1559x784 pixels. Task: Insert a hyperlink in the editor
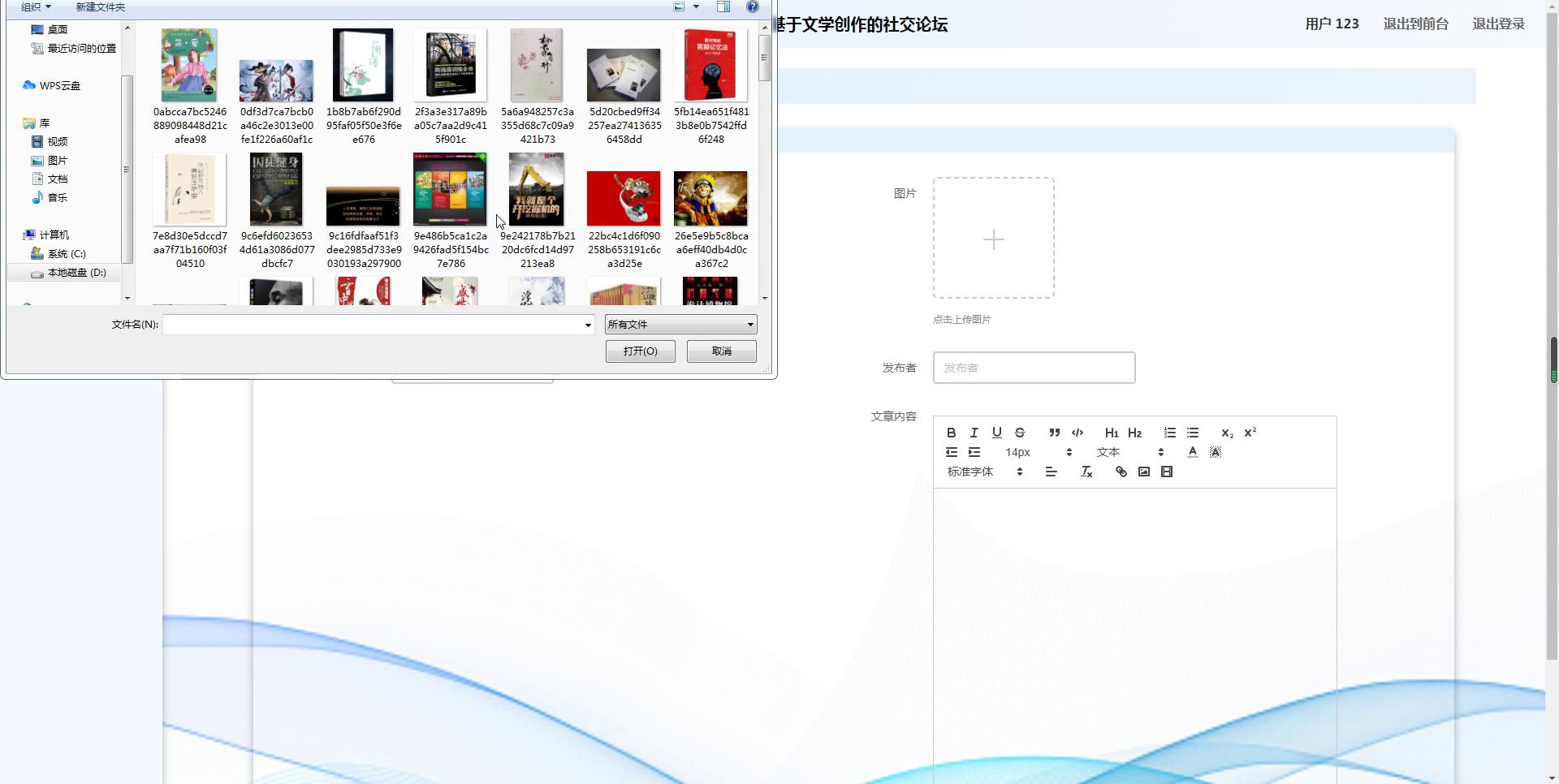tap(1121, 472)
